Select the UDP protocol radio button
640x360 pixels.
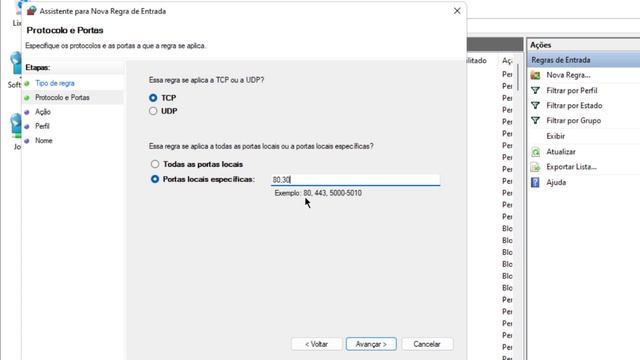(153, 111)
